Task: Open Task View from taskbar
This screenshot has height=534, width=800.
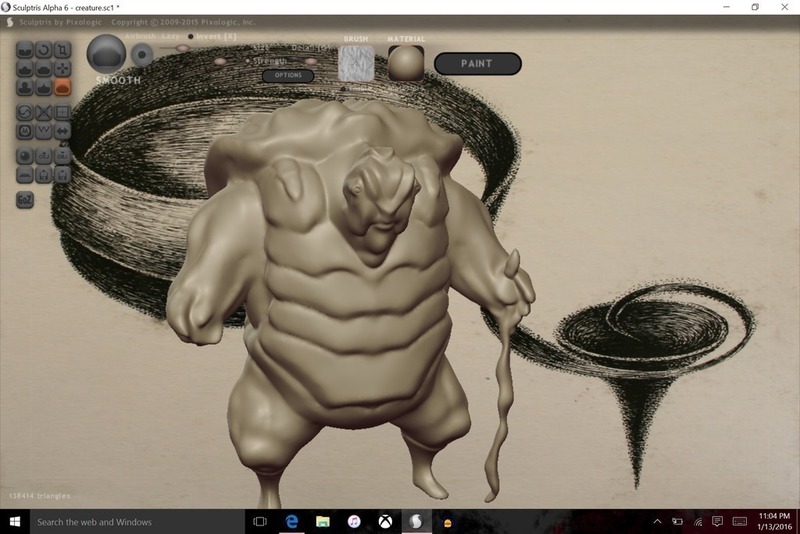Action: tap(260, 522)
